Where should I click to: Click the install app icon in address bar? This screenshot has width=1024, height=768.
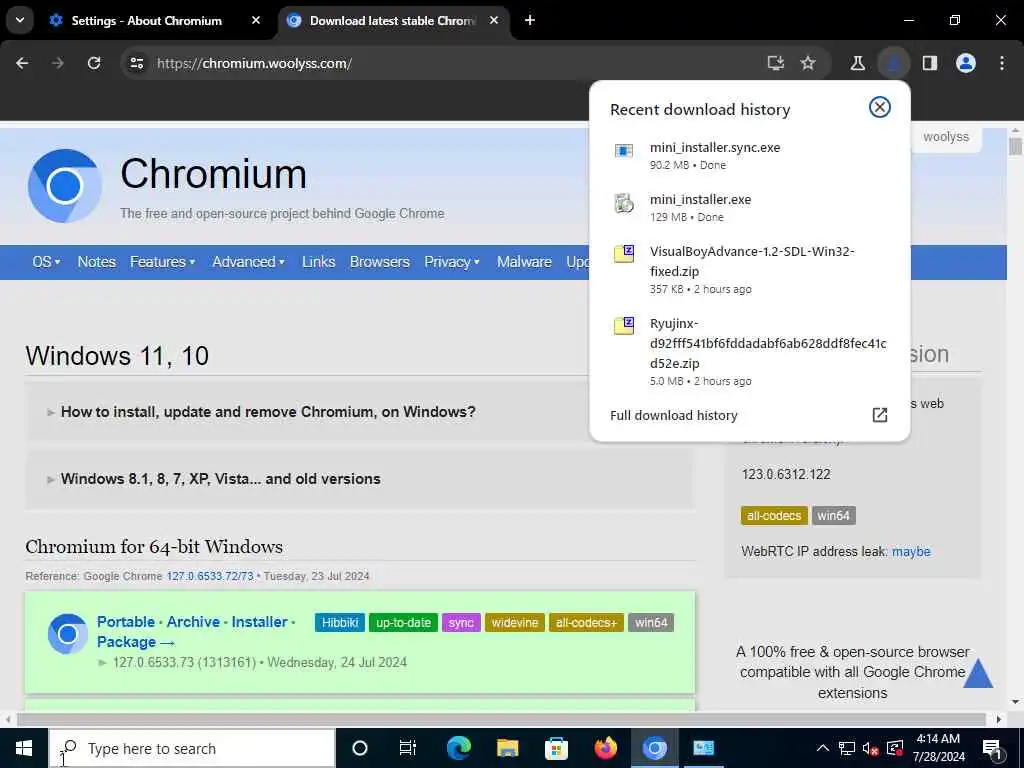click(775, 63)
